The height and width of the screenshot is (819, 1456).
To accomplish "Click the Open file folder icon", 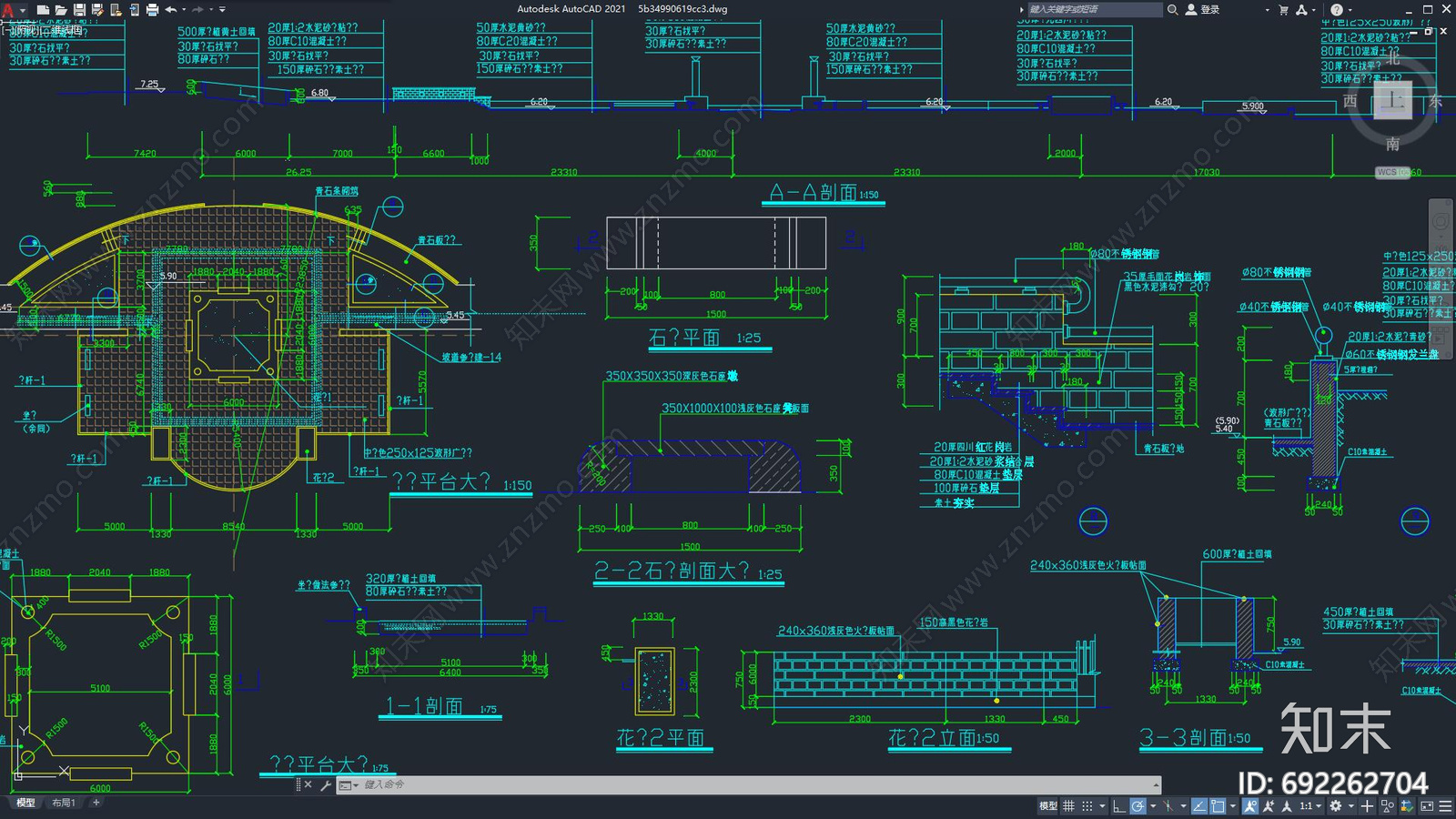I will [61, 10].
